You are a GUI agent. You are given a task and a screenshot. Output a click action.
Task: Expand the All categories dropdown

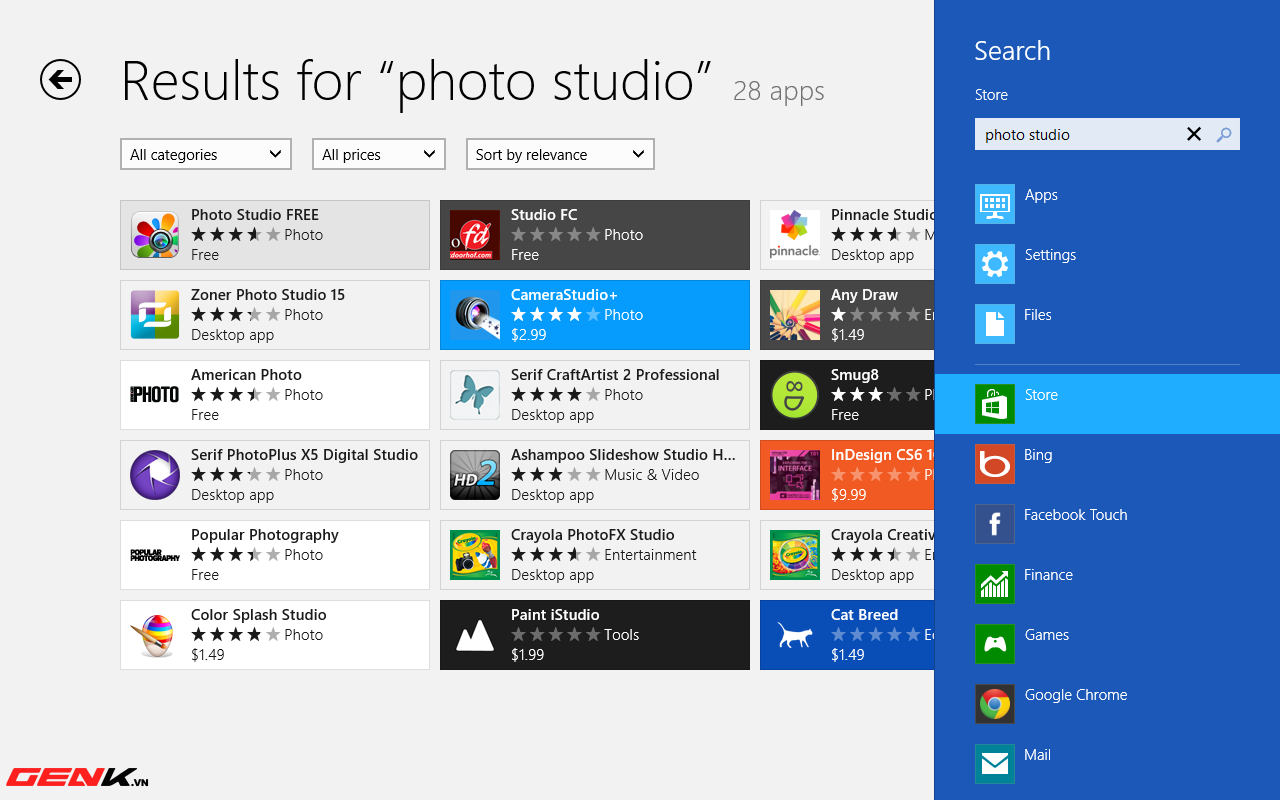[206, 154]
